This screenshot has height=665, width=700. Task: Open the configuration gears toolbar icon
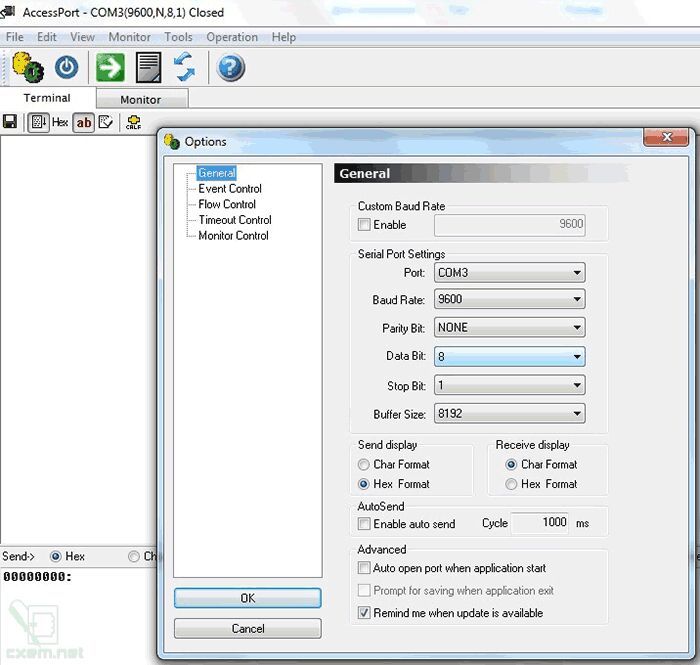[28, 67]
